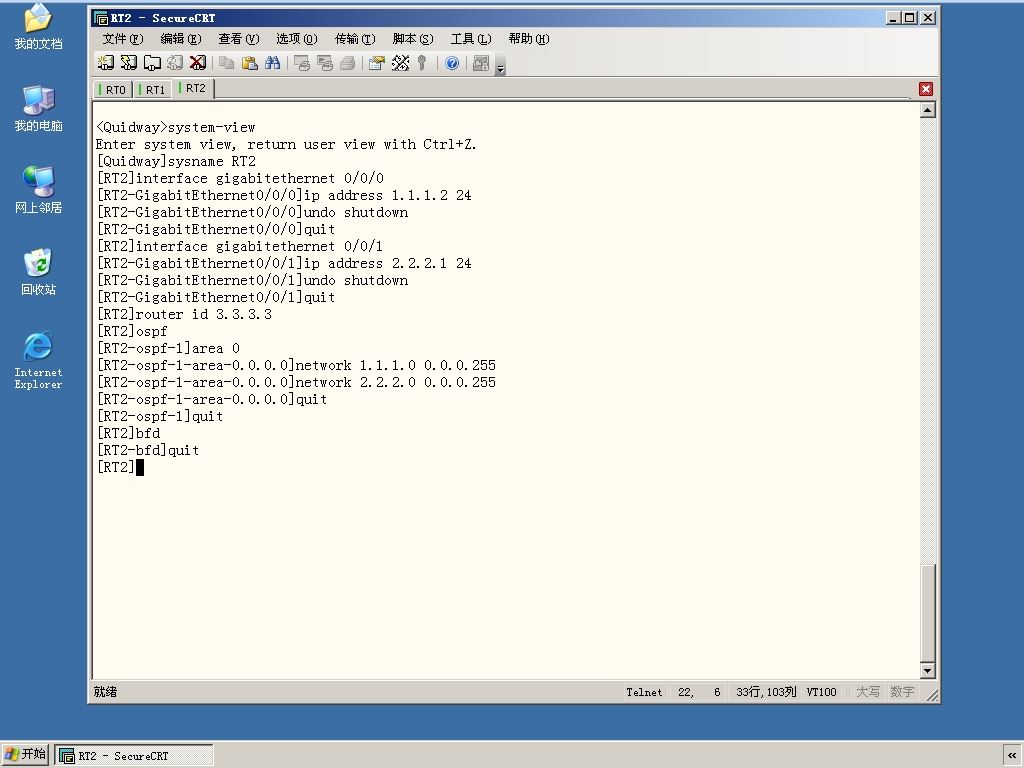Click the '[RT2]ospf' command line
This screenshot has width=1024, height=768.
click(132, 331)
